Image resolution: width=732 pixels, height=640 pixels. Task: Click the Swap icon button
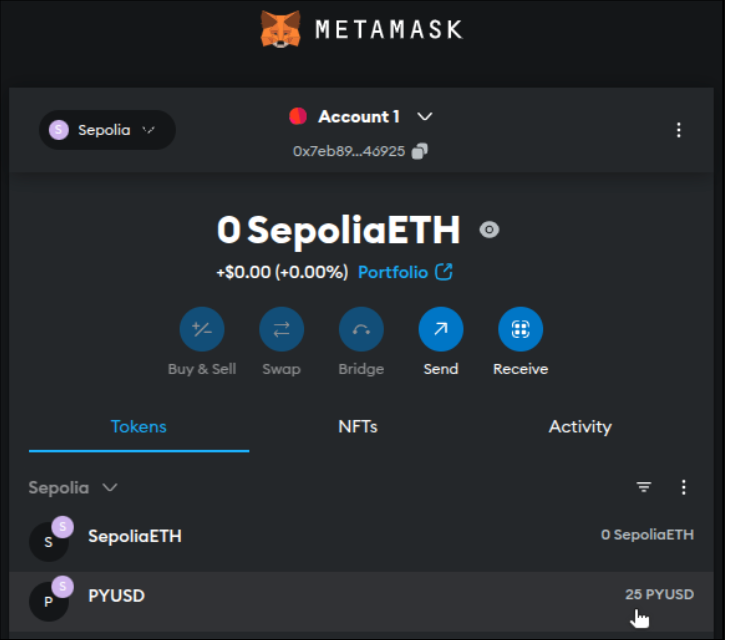tap(281, 329)
